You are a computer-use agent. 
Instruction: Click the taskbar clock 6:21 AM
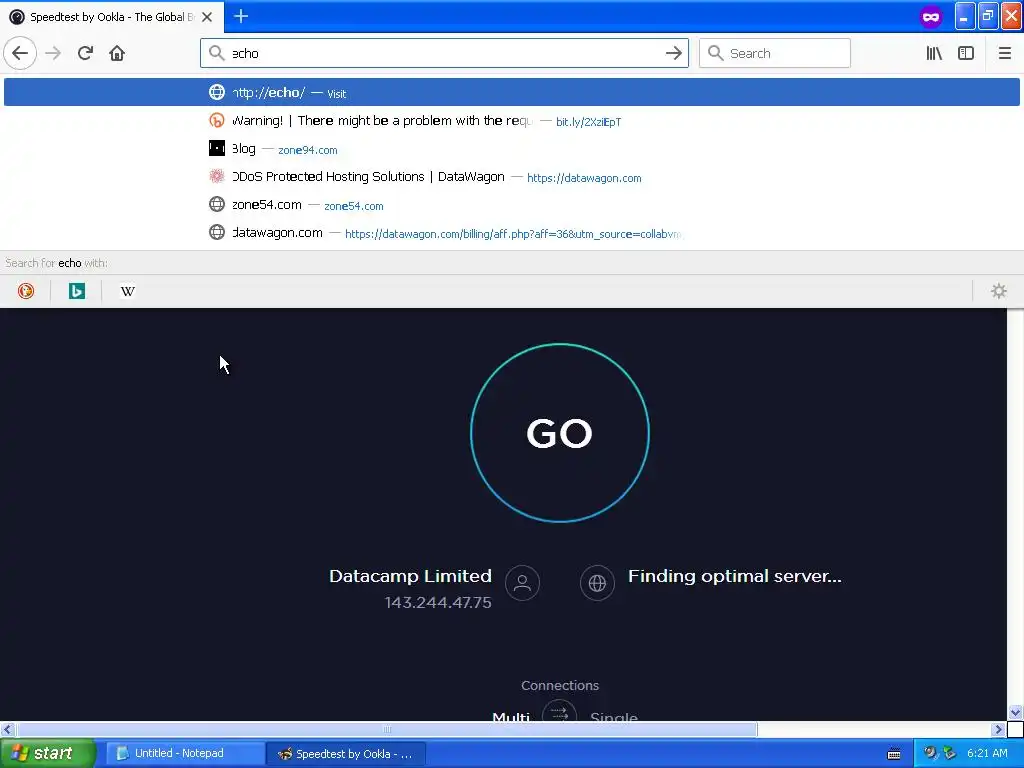pos(987,753)
